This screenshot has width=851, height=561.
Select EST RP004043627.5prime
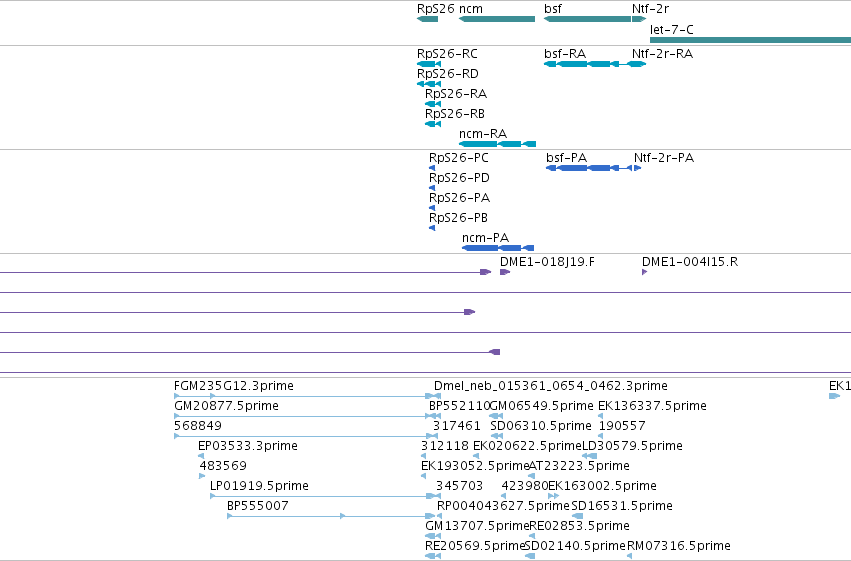504,506
